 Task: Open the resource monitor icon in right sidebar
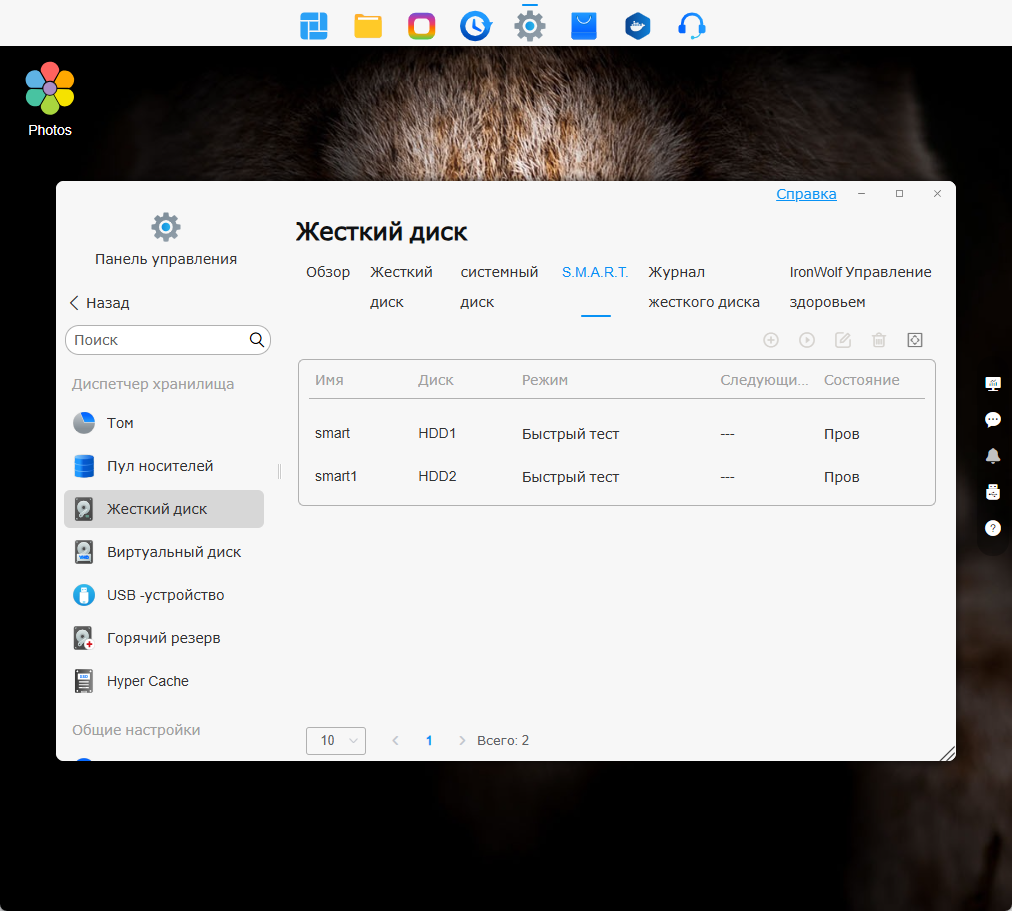pos(993,384)
